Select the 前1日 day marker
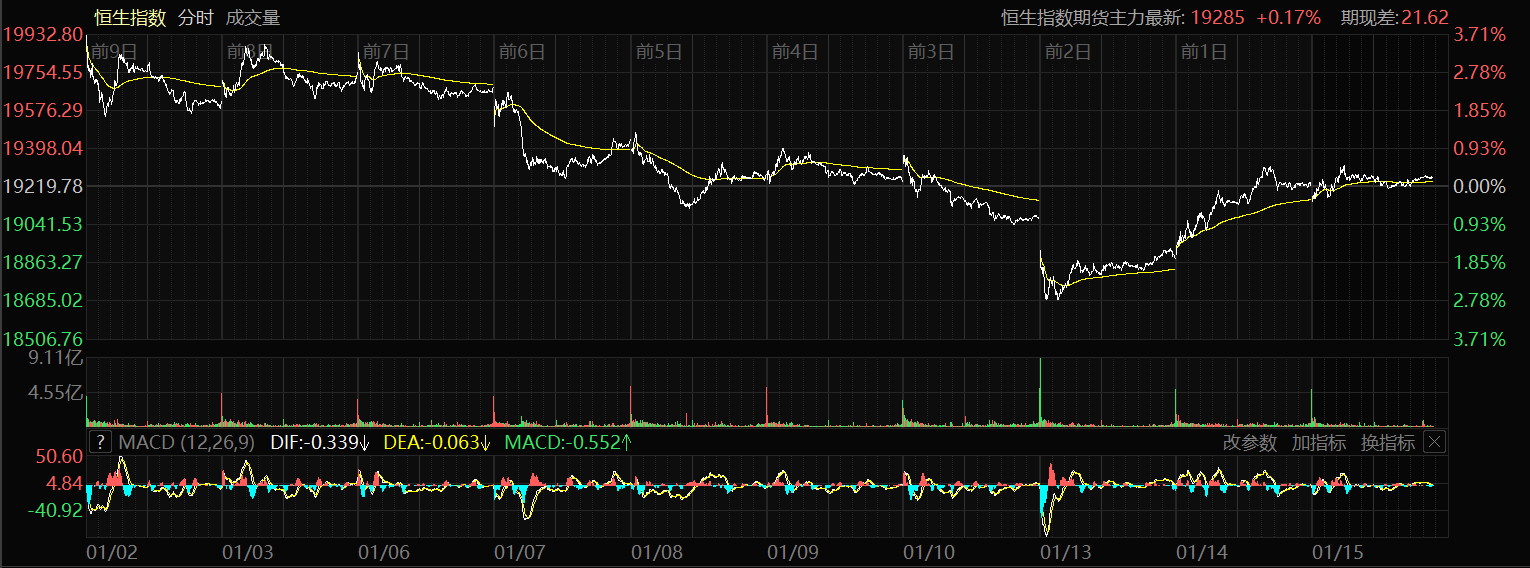This screenshot has height=568, width=1530. (1203, 52)
